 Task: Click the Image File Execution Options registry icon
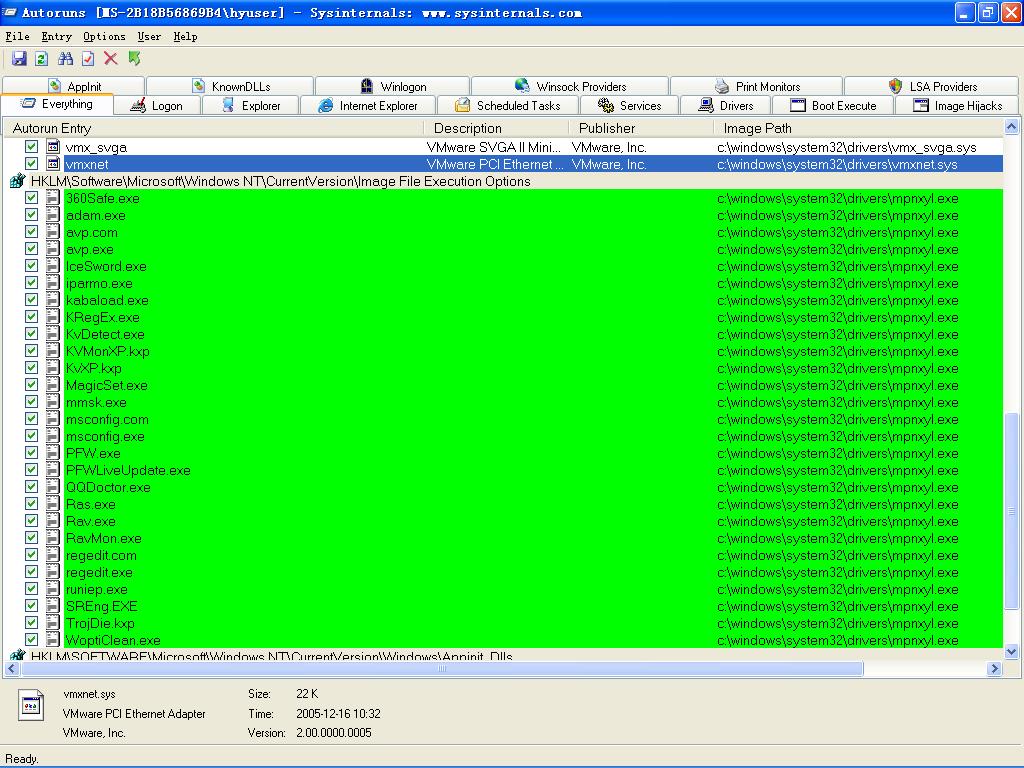pos(17,181)
